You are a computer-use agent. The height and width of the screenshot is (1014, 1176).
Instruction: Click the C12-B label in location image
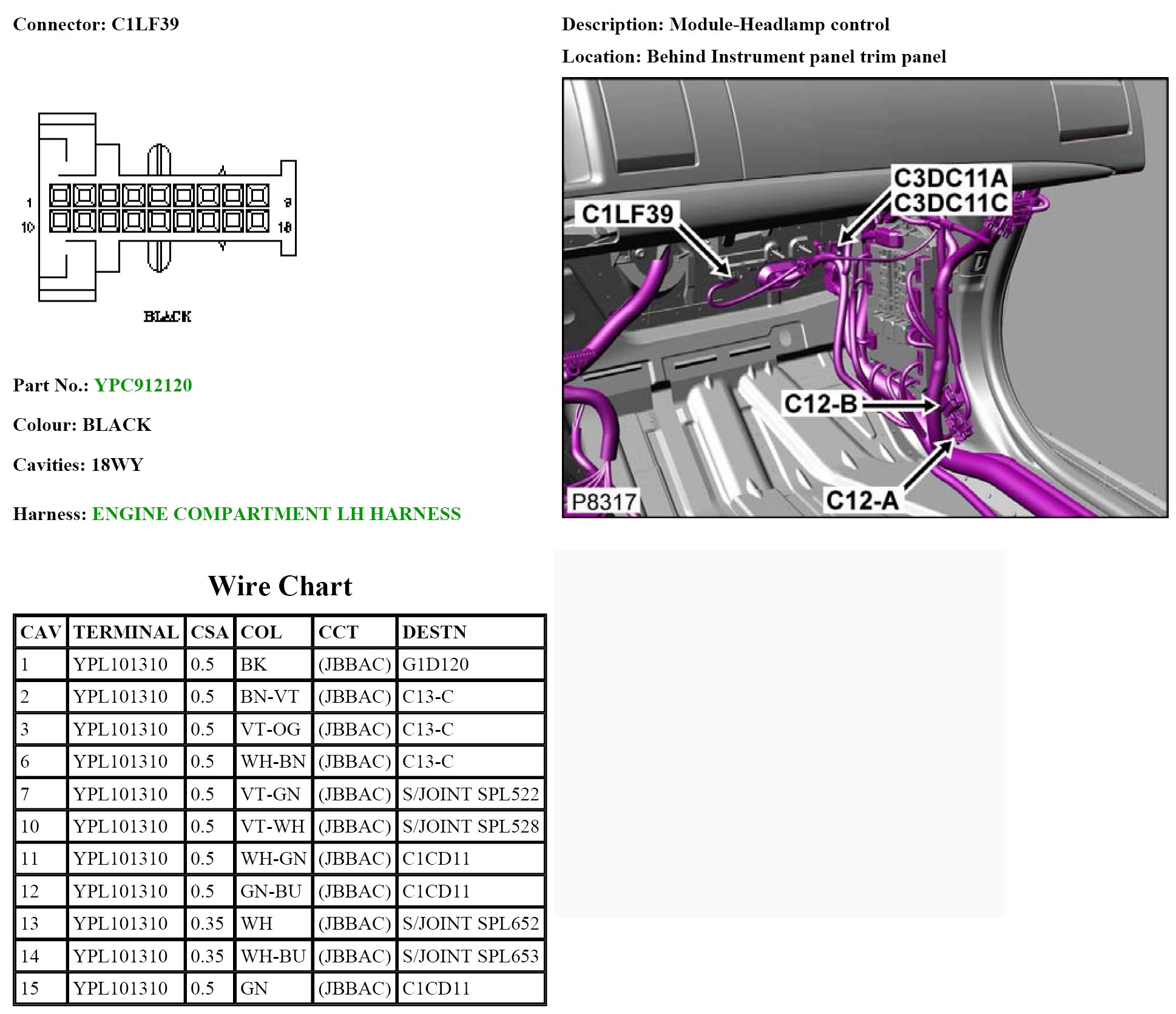820,404
